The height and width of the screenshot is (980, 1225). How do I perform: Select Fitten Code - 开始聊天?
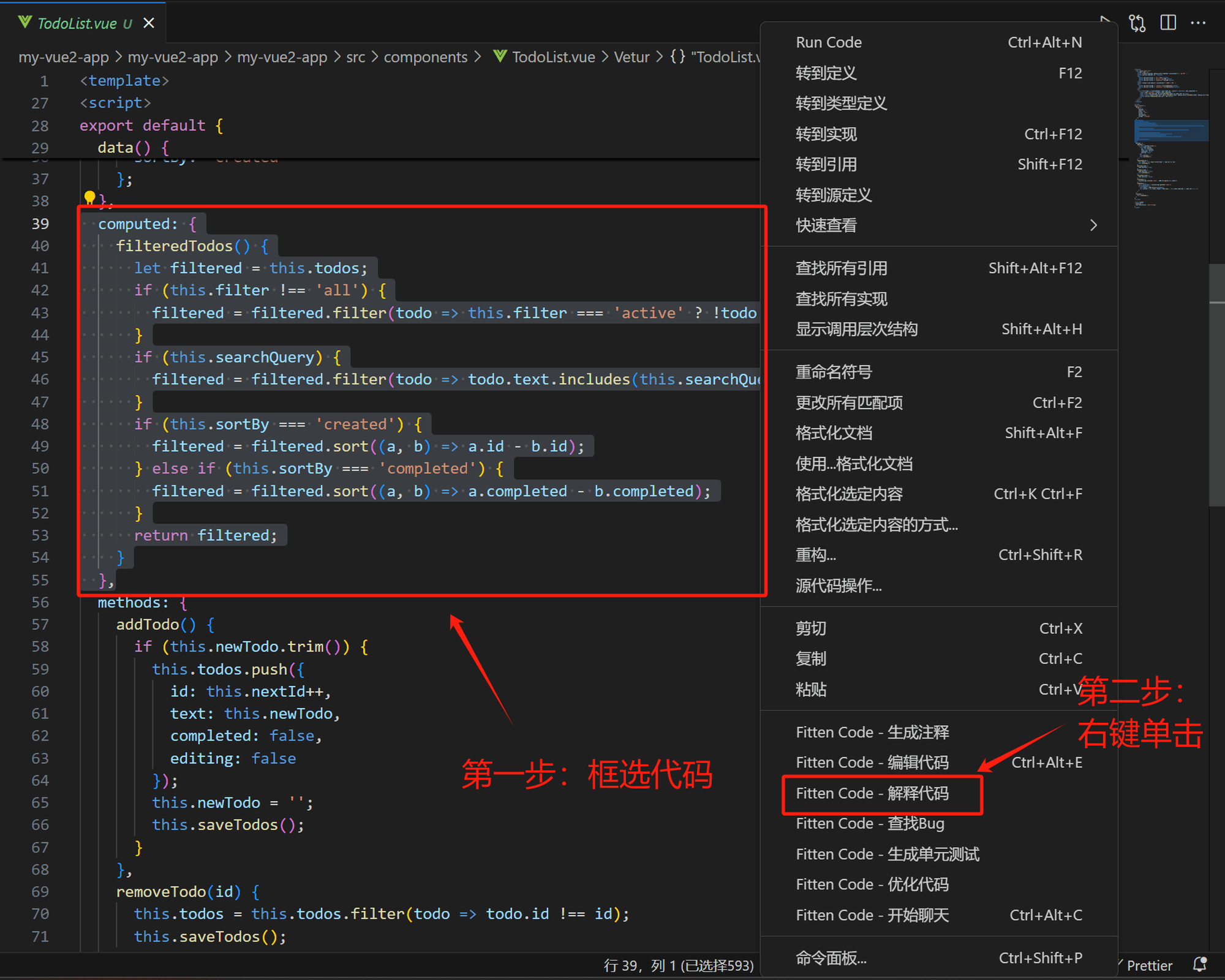tap(939, 915)
